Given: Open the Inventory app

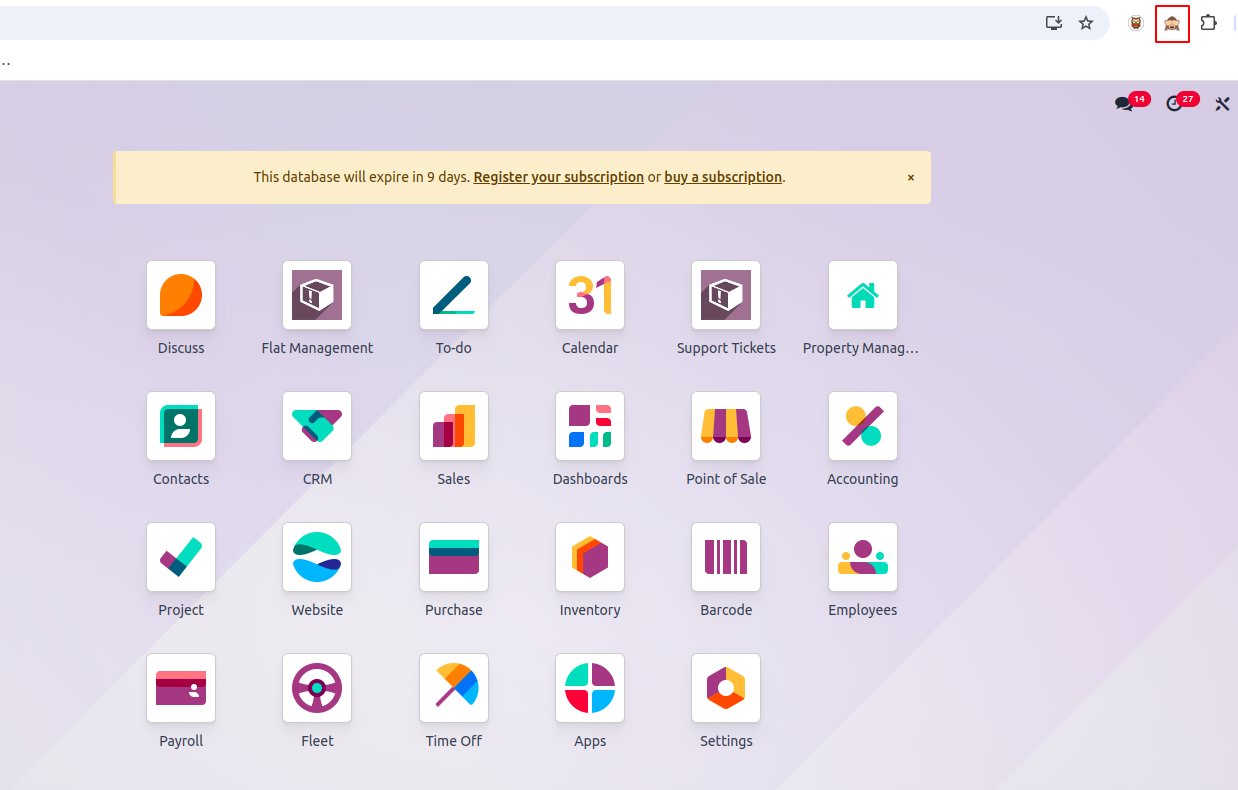Looking at the screenshot, I should [x=590, y=557].
